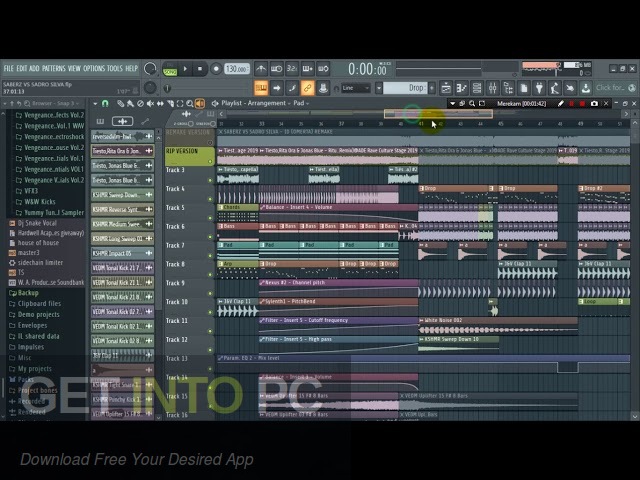Open the Line snap dropdown

(356, 88)
